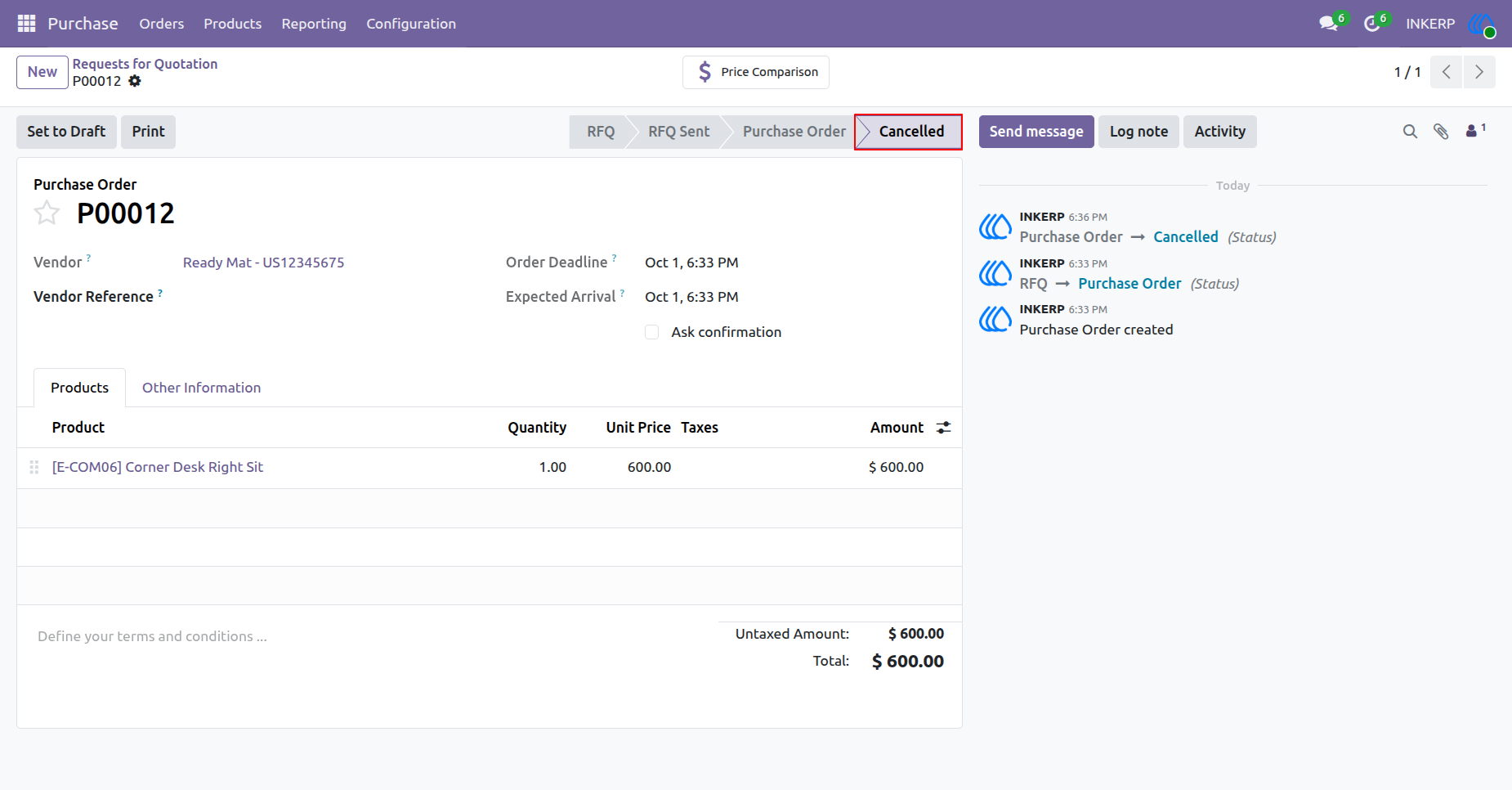This screenshot has width=1512, height=790.
Task: Click the unit price 600.00 cell
Action: [649, 467]
